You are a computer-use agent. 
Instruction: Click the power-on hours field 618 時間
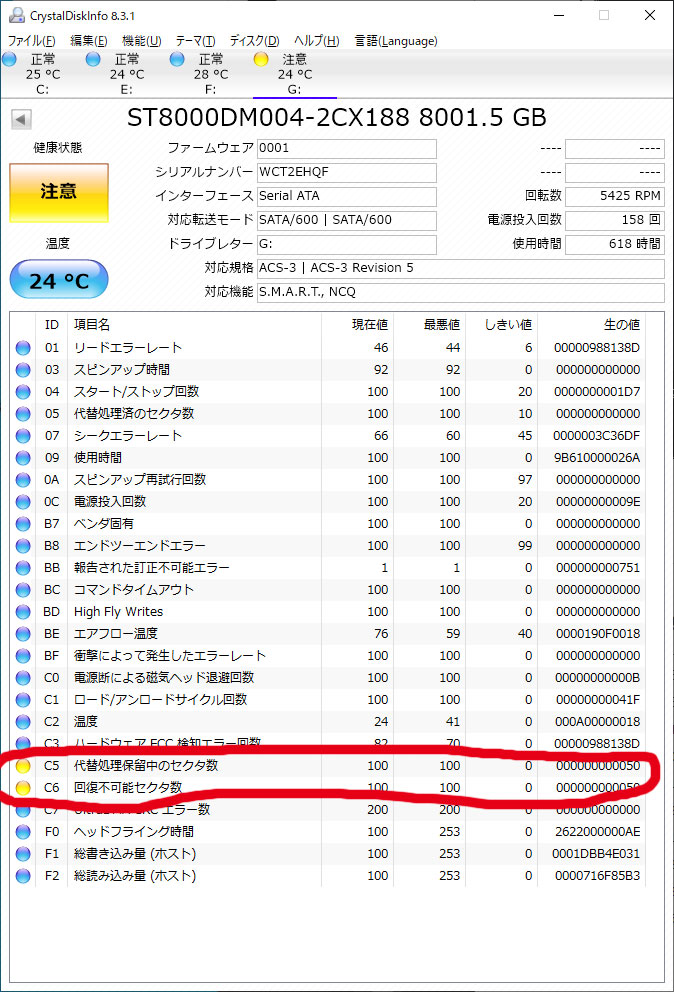click(x=615, y=245)
